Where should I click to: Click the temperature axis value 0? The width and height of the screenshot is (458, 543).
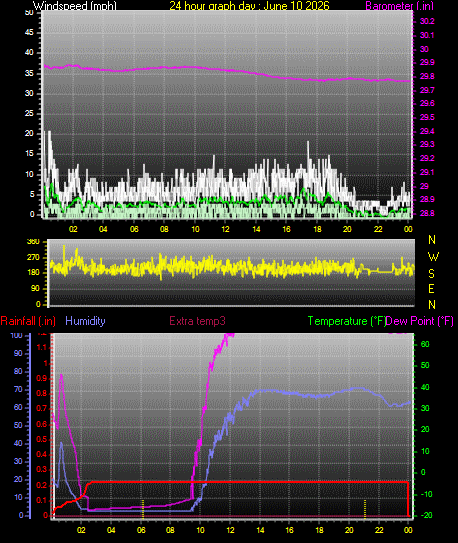pyautogui.click(x=422, y=472)
